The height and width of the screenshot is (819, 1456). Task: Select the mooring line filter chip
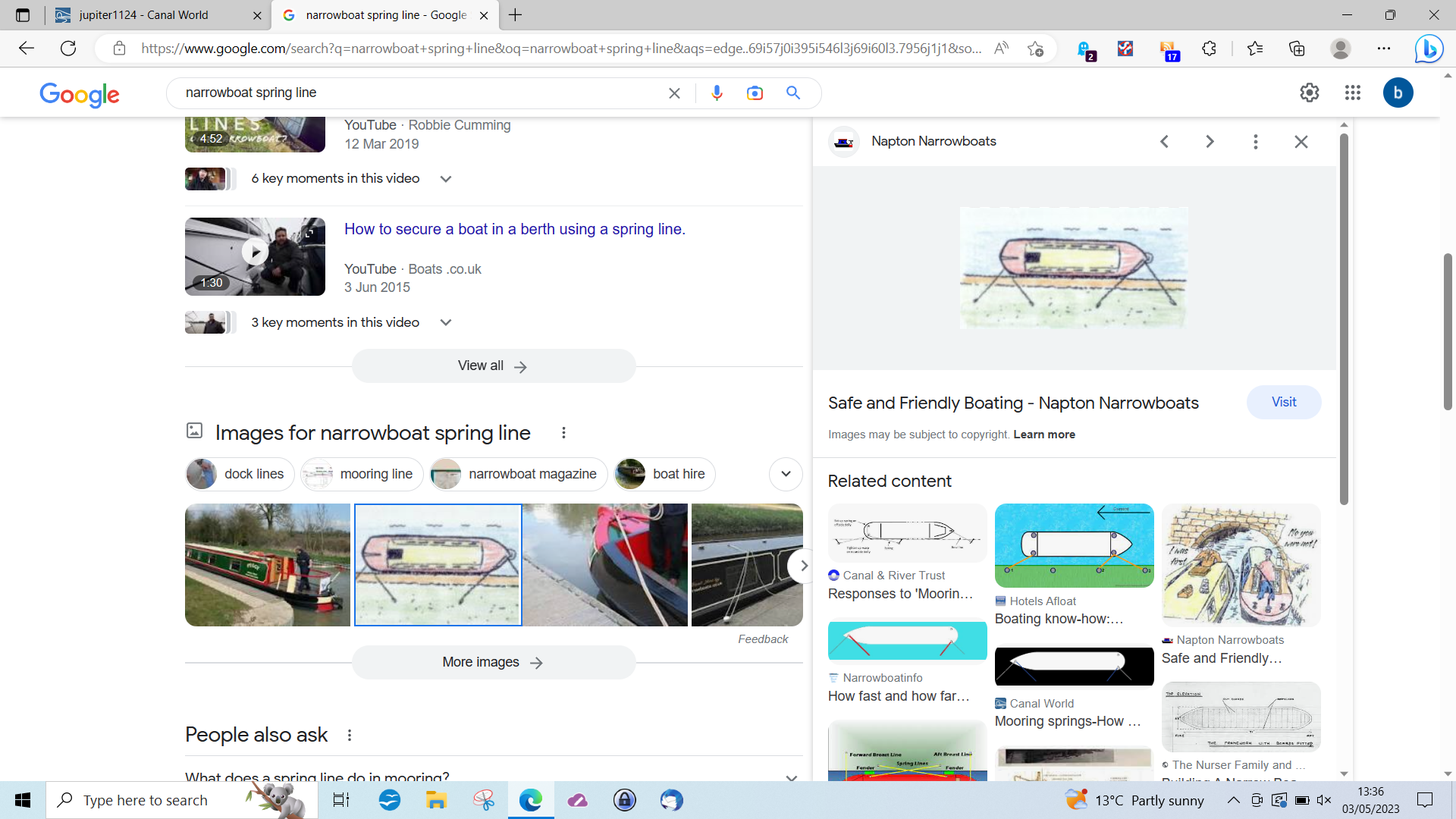(362, 474)
